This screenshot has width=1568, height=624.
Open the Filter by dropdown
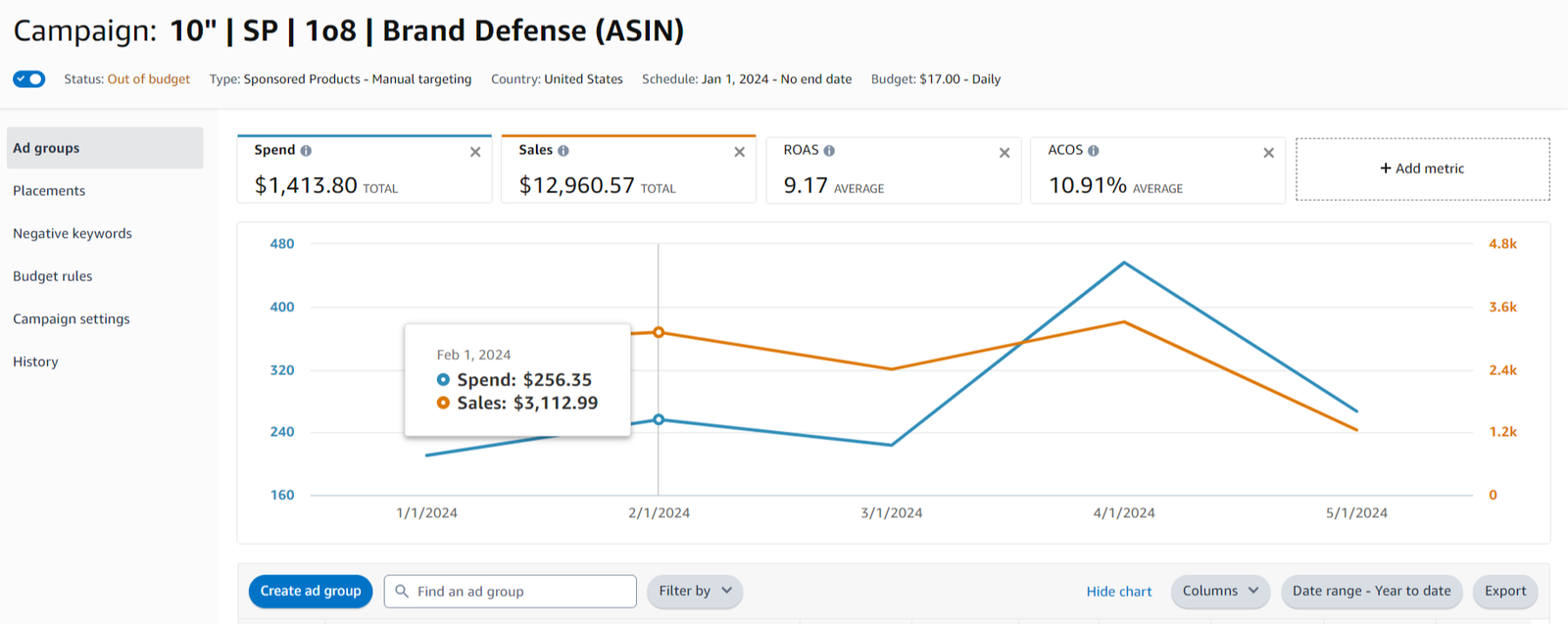695,591
